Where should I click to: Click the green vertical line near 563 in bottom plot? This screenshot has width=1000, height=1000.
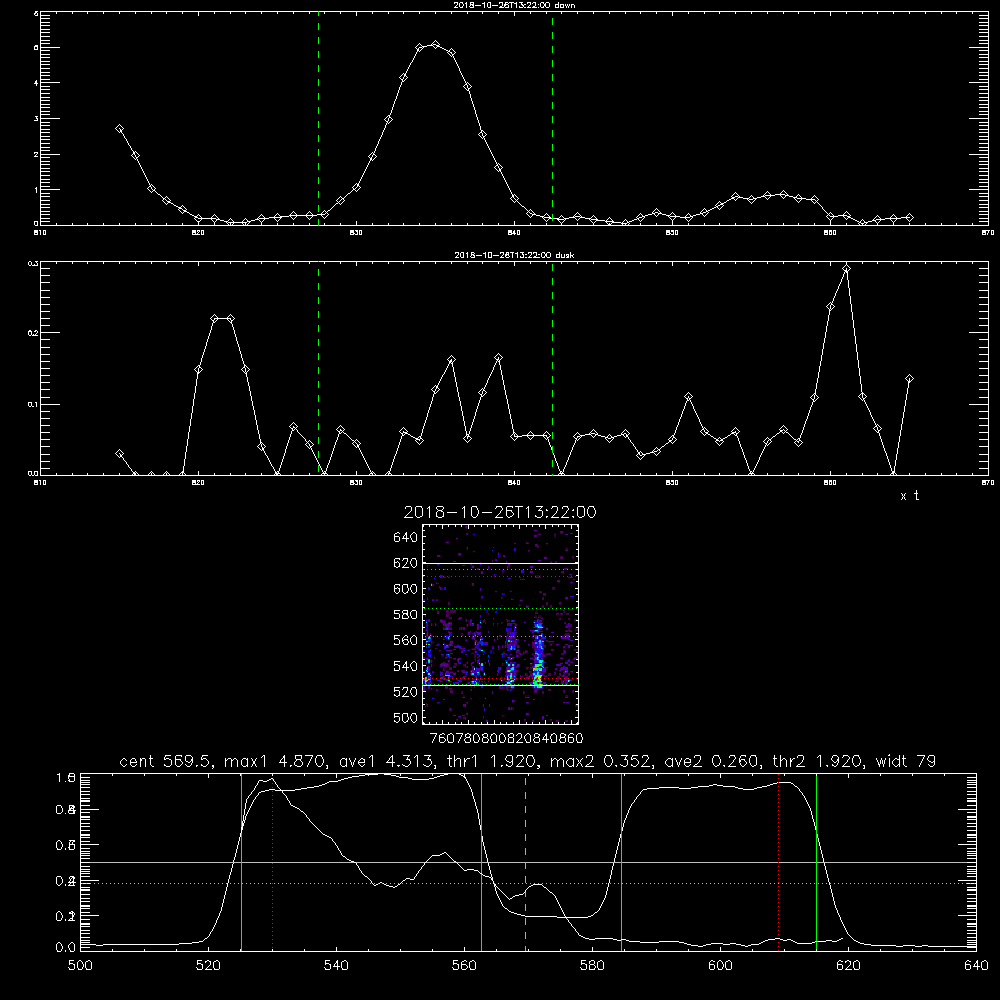coord(482,862)
